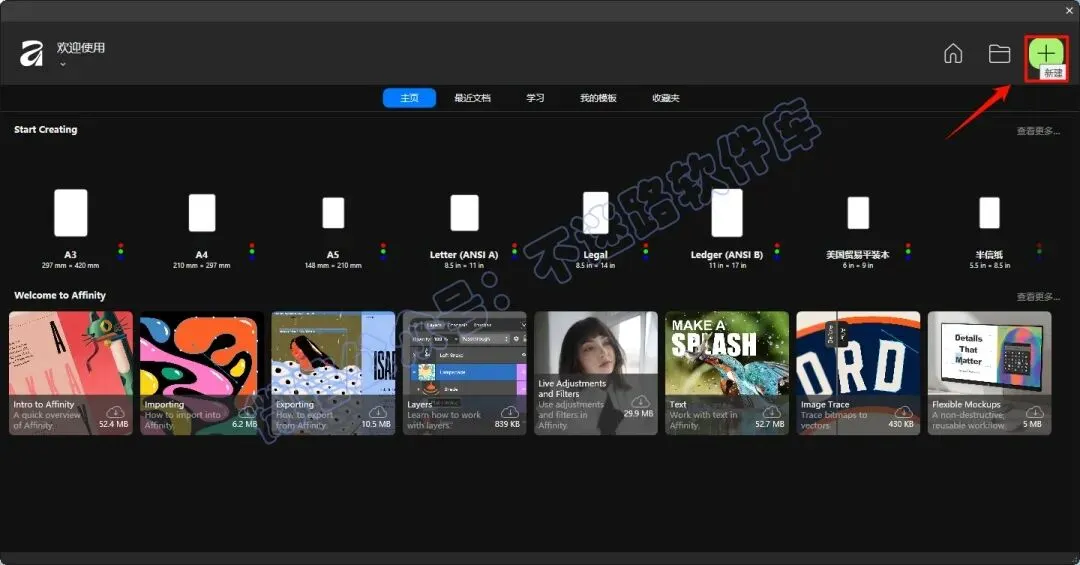Click 查看更多 beside Welcome to Affinity
1080x565 pixels.
(1038, 297)
